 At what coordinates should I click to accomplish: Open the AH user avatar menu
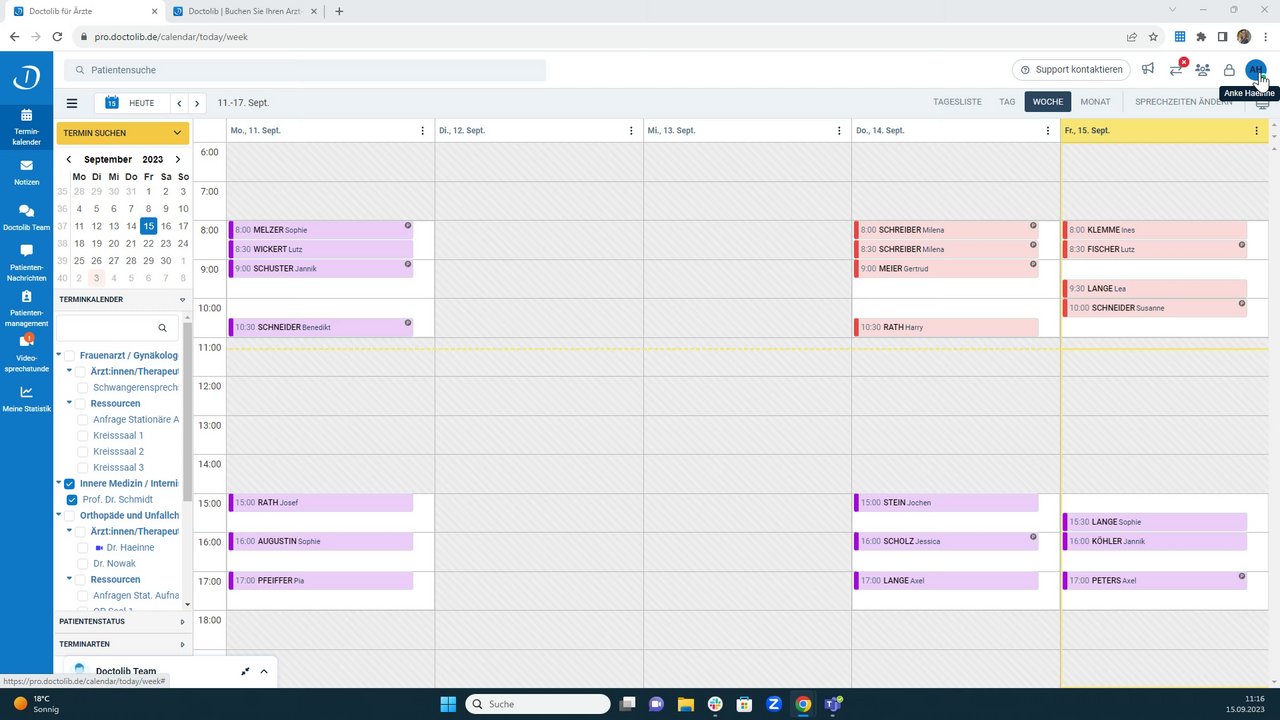tap(1255, 69)
